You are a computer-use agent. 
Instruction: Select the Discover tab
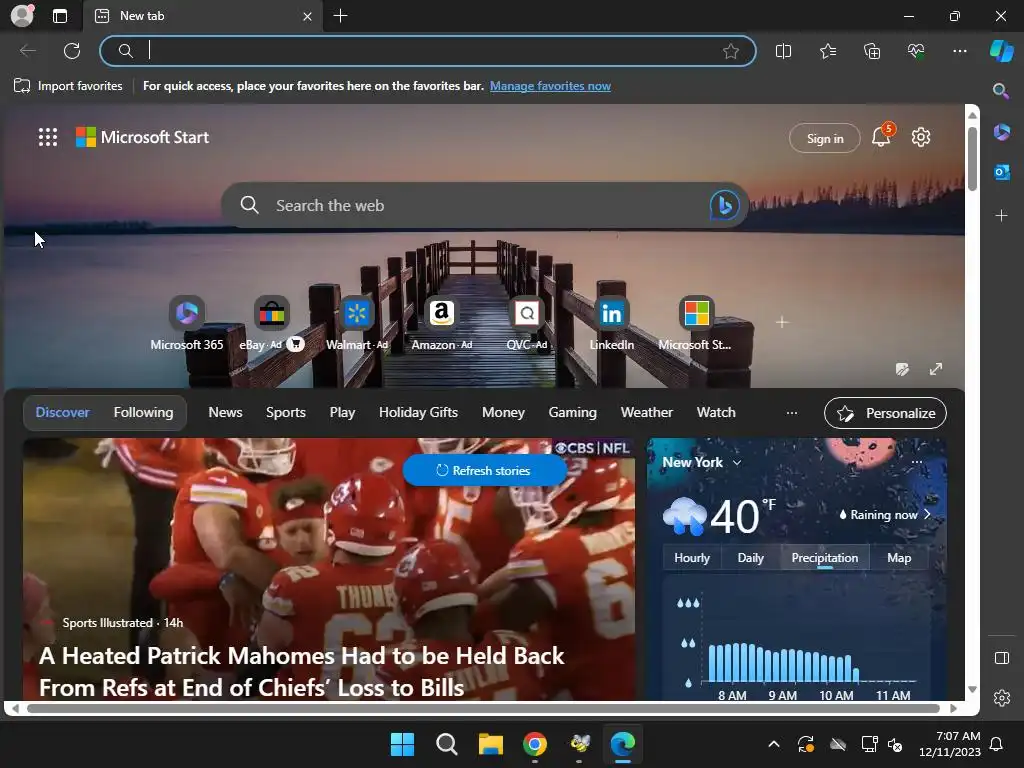click(x=62, y=412)
